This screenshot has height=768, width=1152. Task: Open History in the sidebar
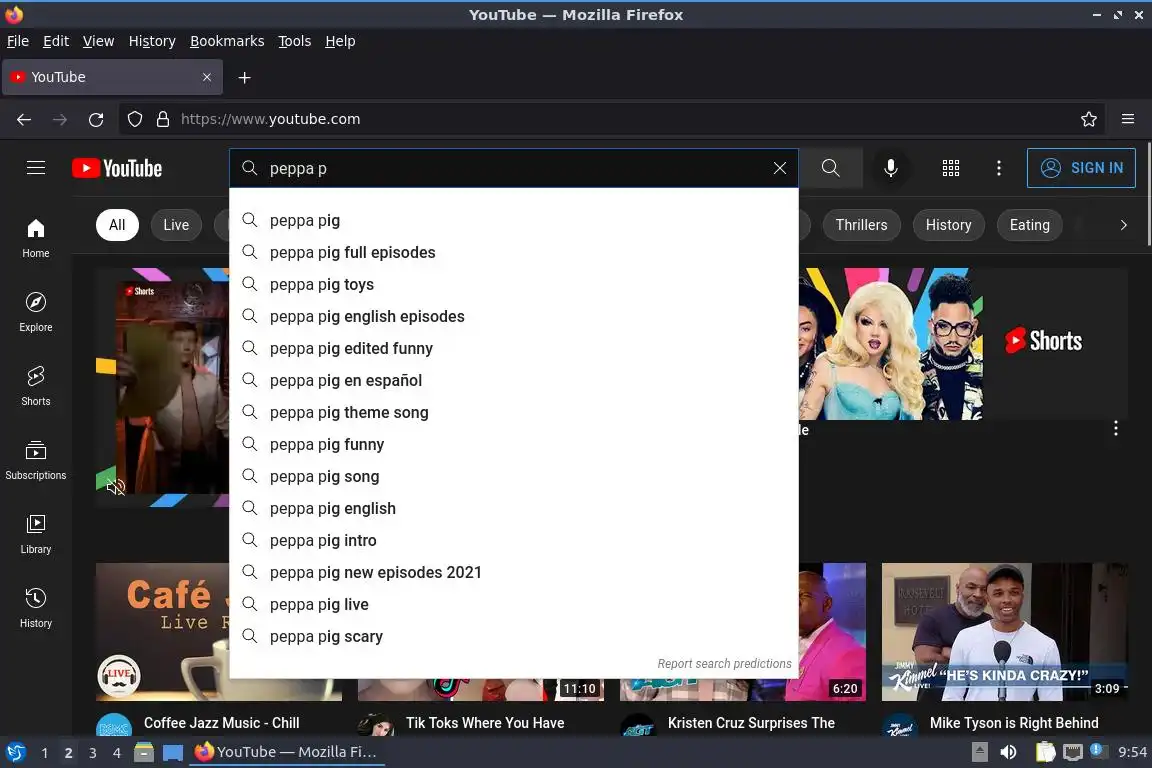click(x=36, y=609)
